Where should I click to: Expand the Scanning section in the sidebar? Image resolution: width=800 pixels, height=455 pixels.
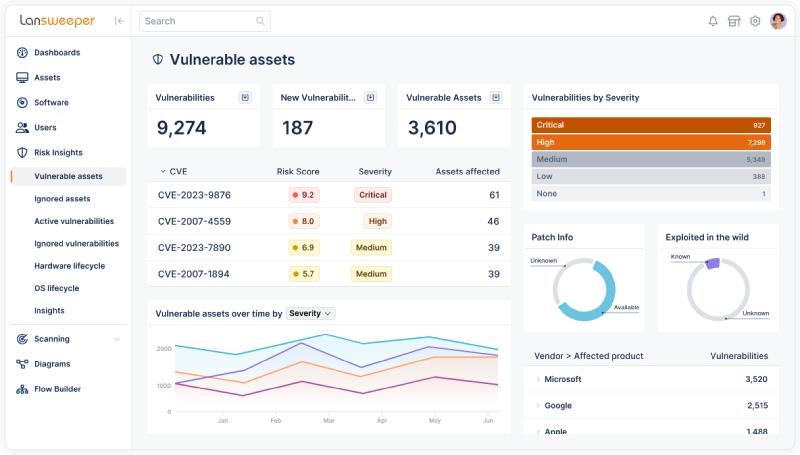[x=116, y=339]
